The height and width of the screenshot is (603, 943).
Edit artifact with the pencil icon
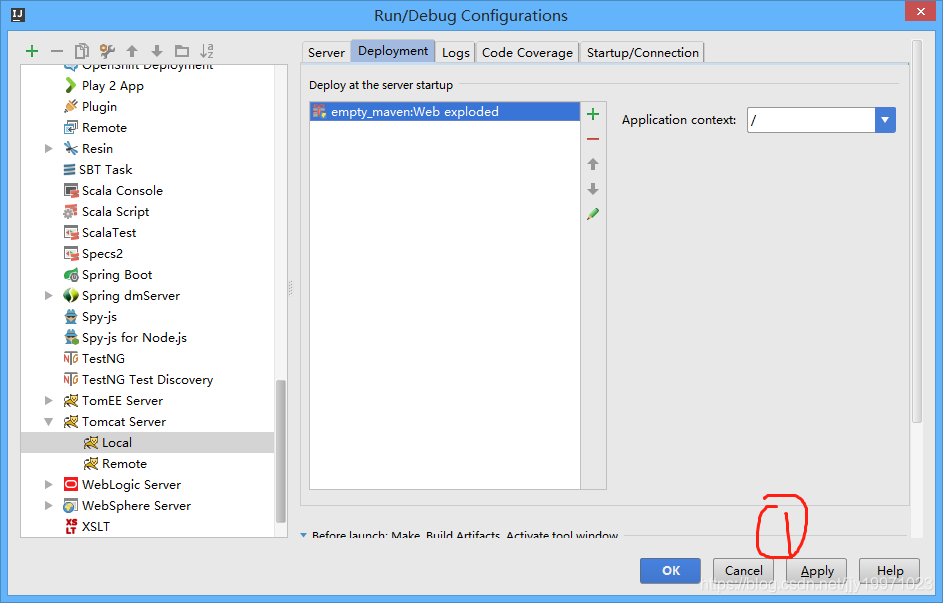pos(593,214)
